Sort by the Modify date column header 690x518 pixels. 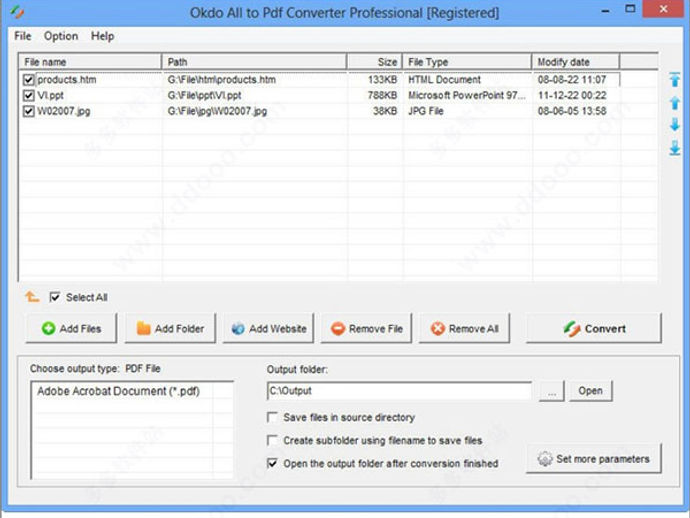(x=576, y=62)
